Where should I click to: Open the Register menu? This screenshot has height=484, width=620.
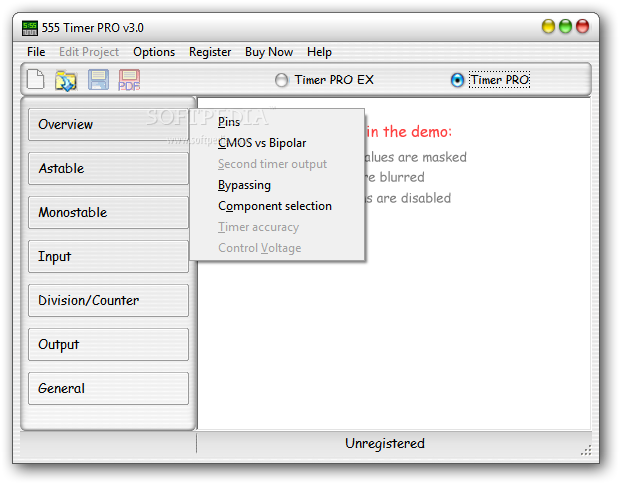coord(210,52)
